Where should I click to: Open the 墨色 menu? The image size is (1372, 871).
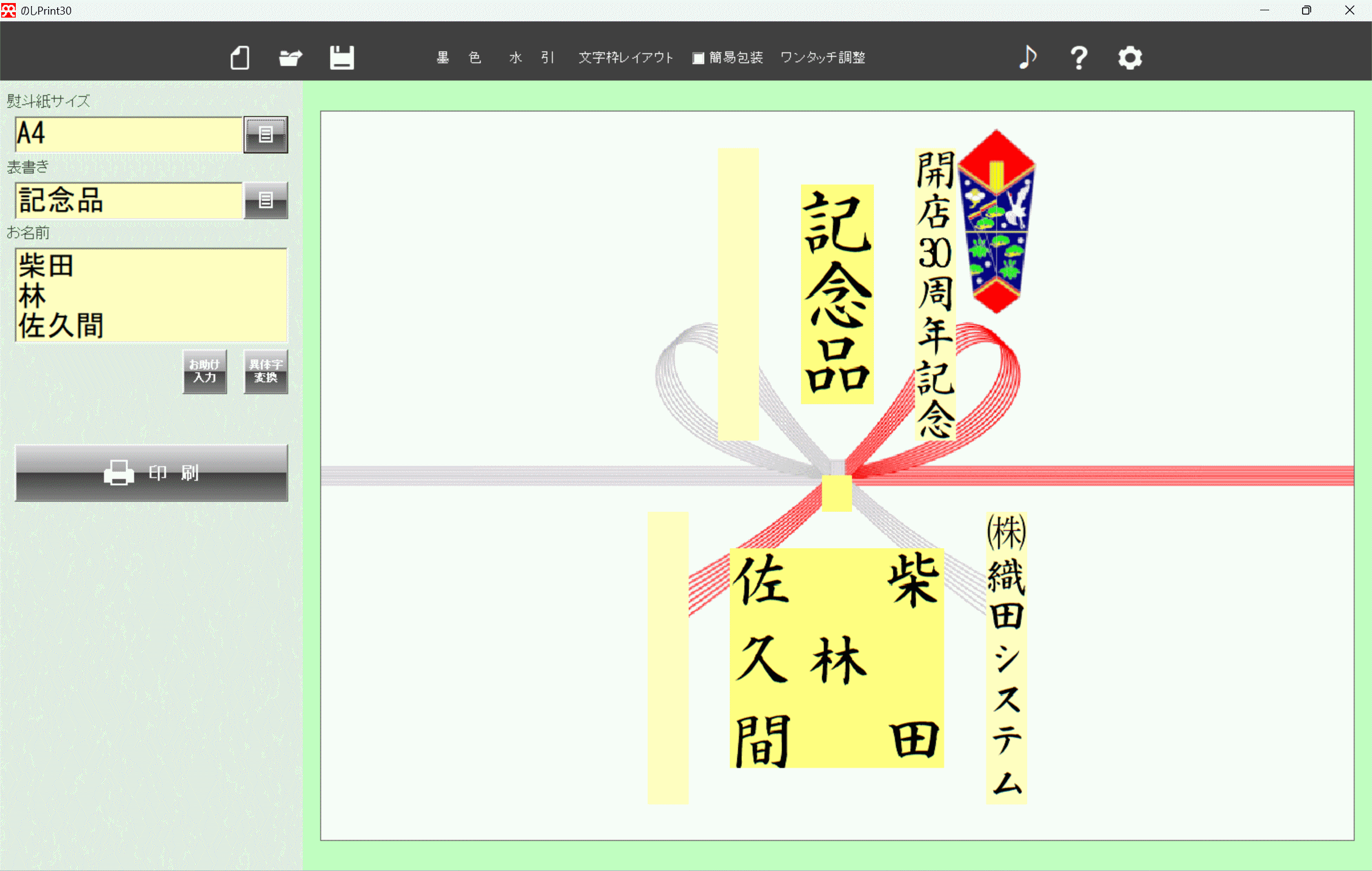(x=459, y=58)
